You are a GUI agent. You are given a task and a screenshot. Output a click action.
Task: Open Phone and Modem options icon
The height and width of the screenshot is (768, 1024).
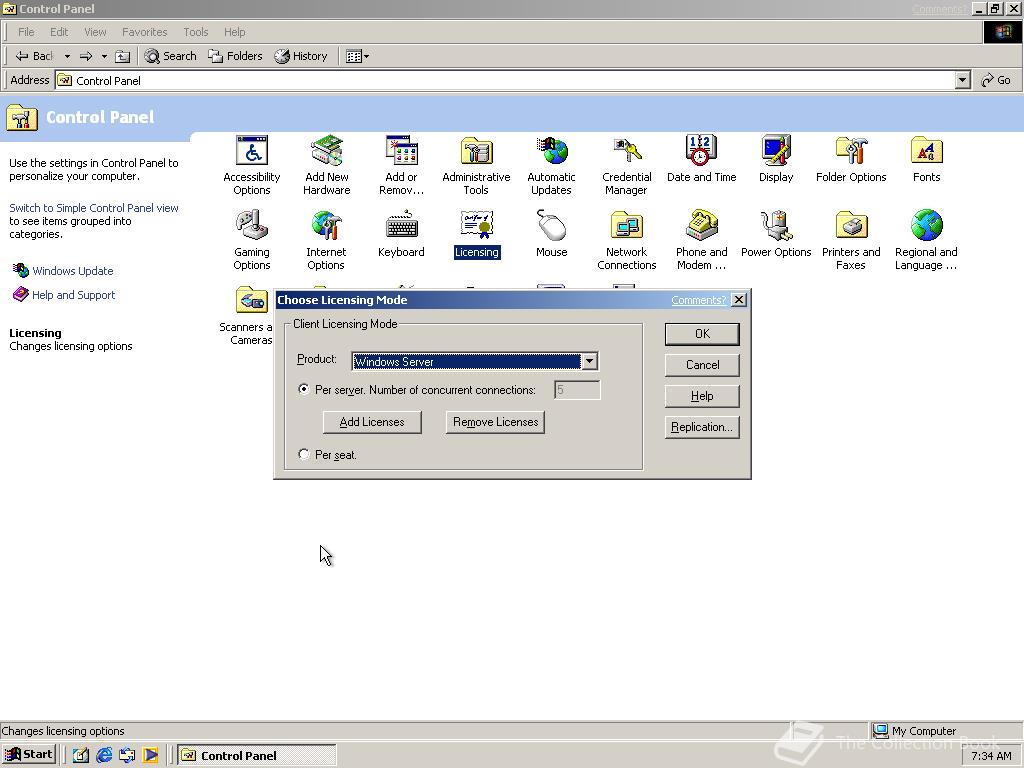pos(701,240)
